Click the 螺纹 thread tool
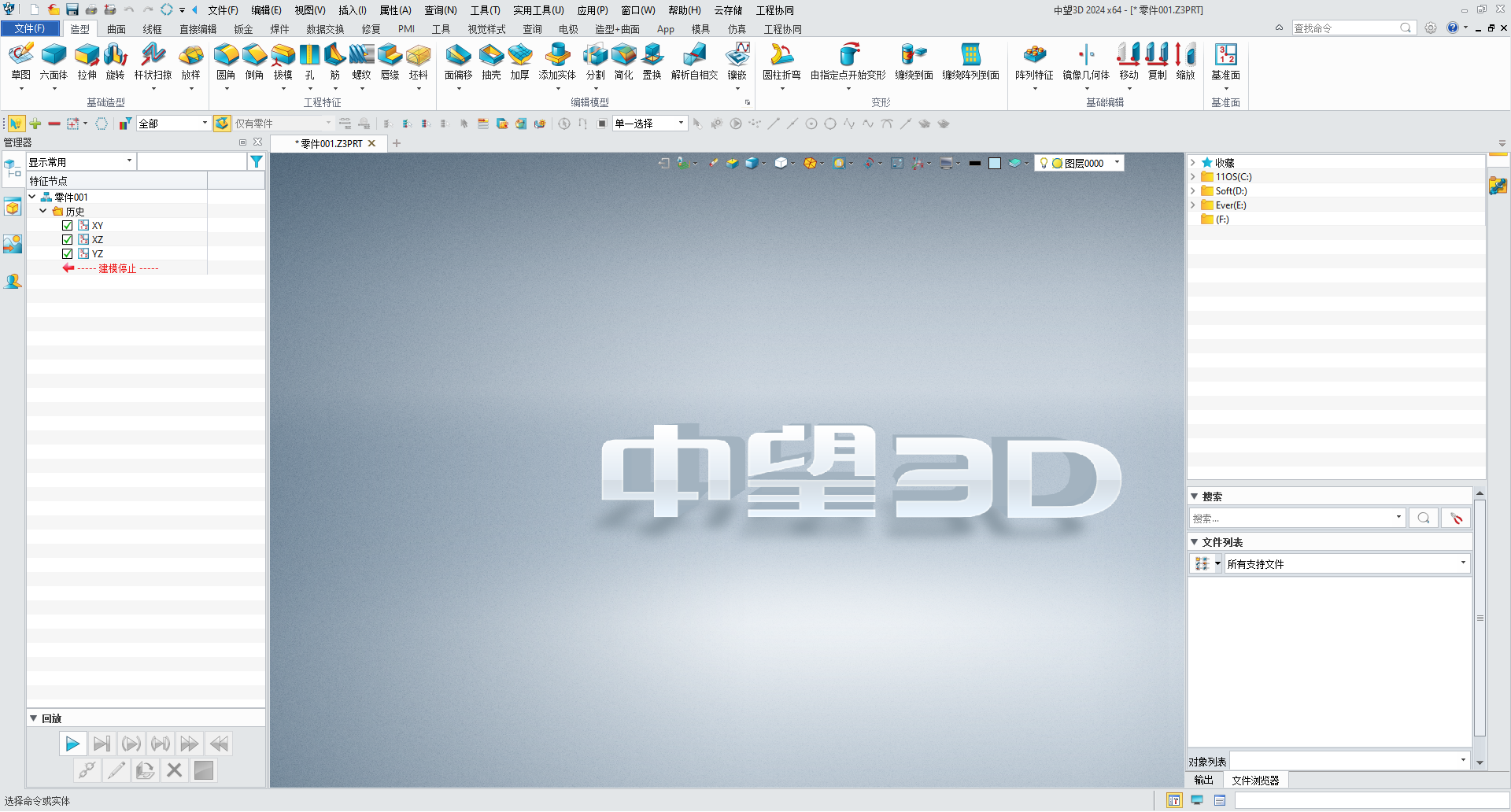The image size is (1511, 812). 361,61
